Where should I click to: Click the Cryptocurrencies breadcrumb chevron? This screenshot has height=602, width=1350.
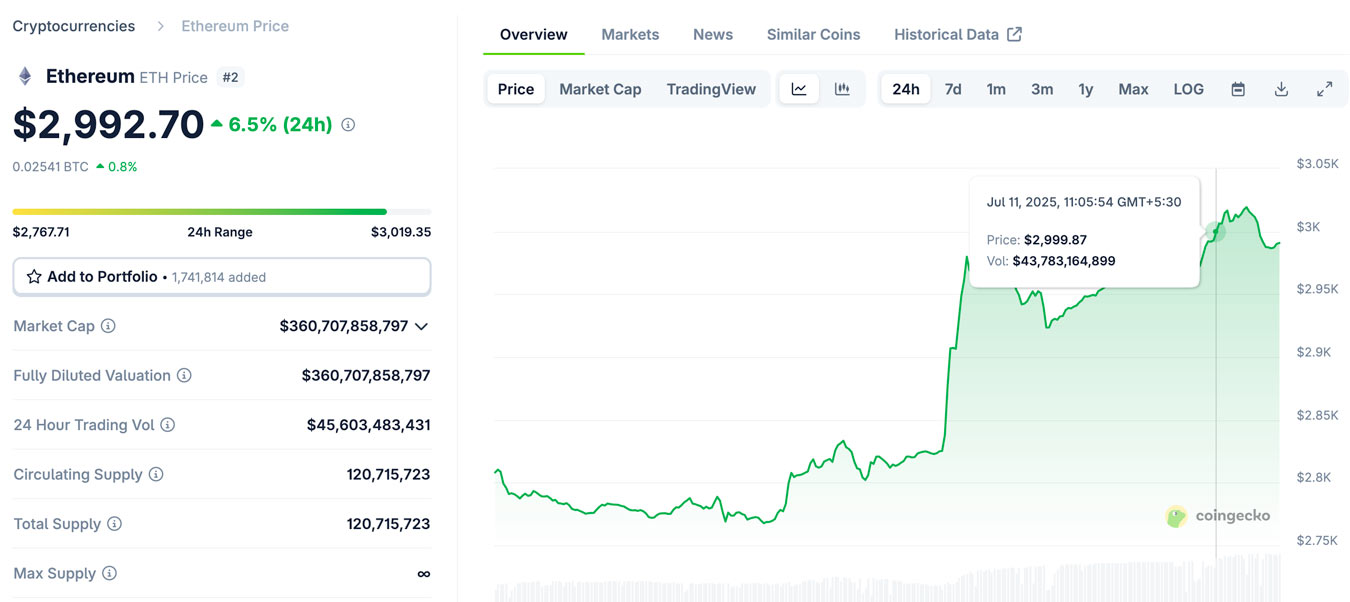pos(159,26)
